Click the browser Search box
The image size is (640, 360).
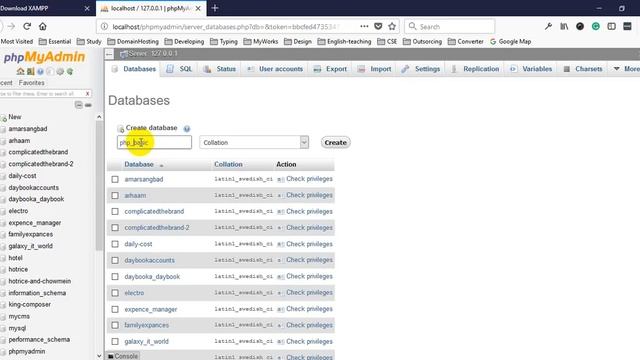tap(450, 27)
